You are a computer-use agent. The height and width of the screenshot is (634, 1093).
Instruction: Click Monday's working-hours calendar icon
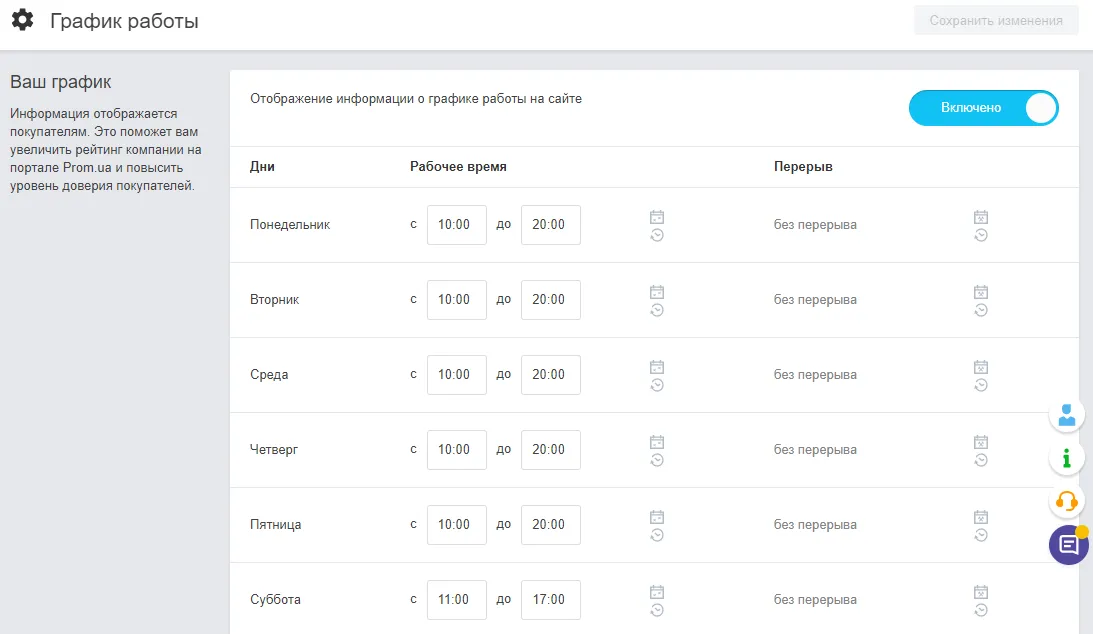(x=657, y=217)
